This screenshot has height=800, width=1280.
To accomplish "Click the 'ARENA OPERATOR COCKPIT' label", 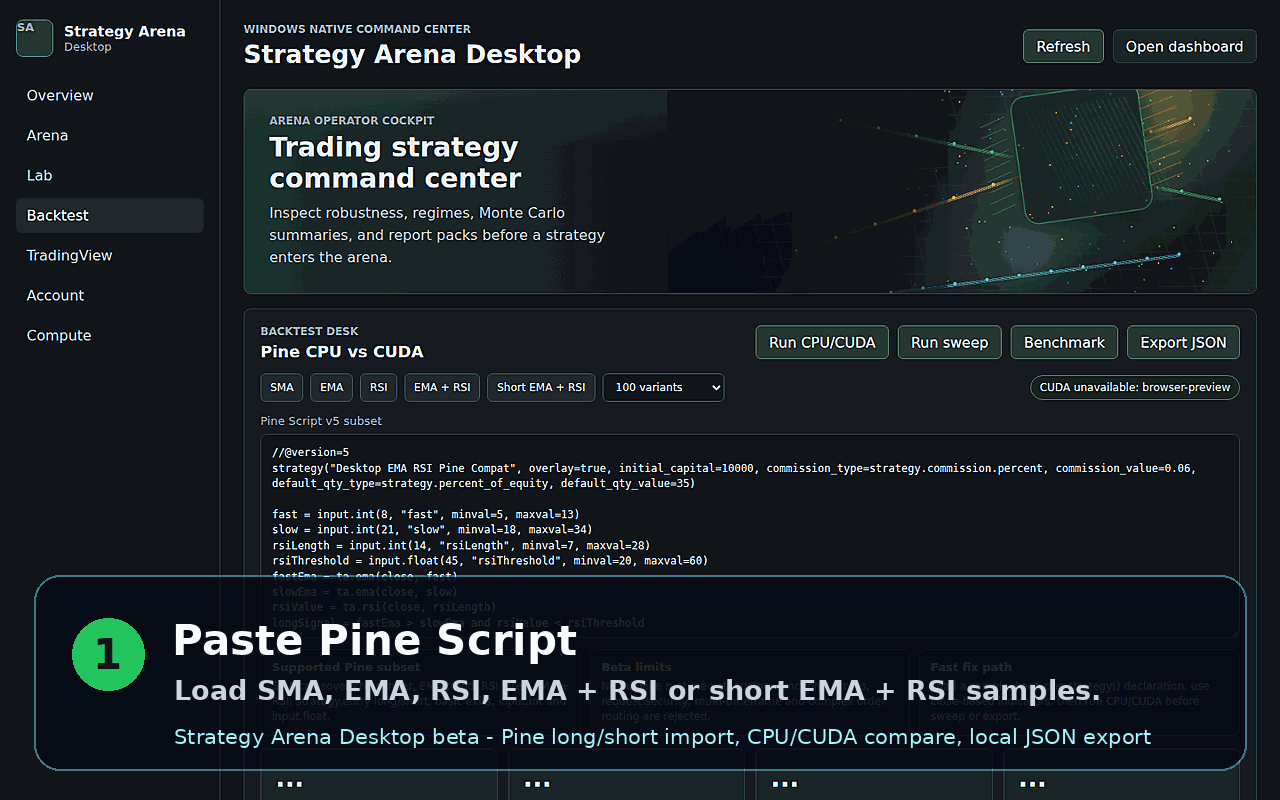I will click(351, 120).
